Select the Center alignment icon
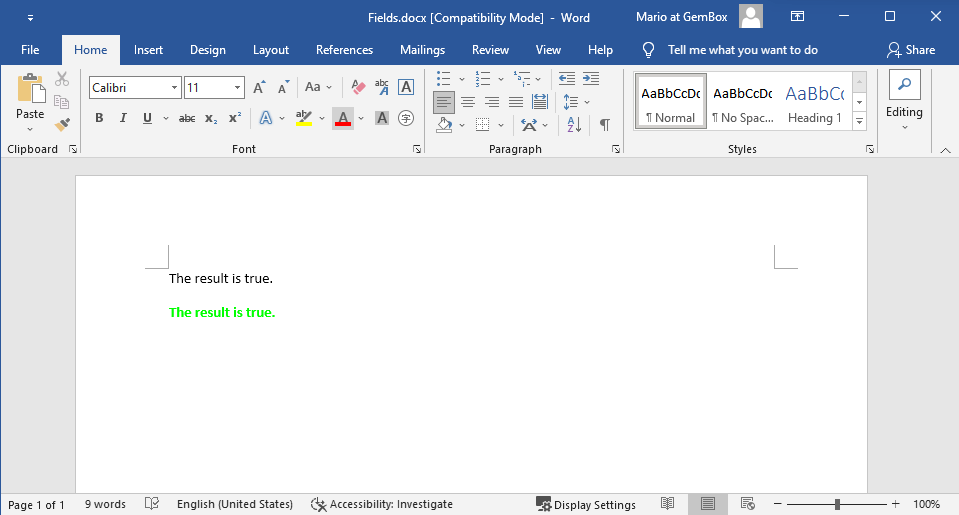Viewport: 959px width, 515px height. click(x=467, y=102)
